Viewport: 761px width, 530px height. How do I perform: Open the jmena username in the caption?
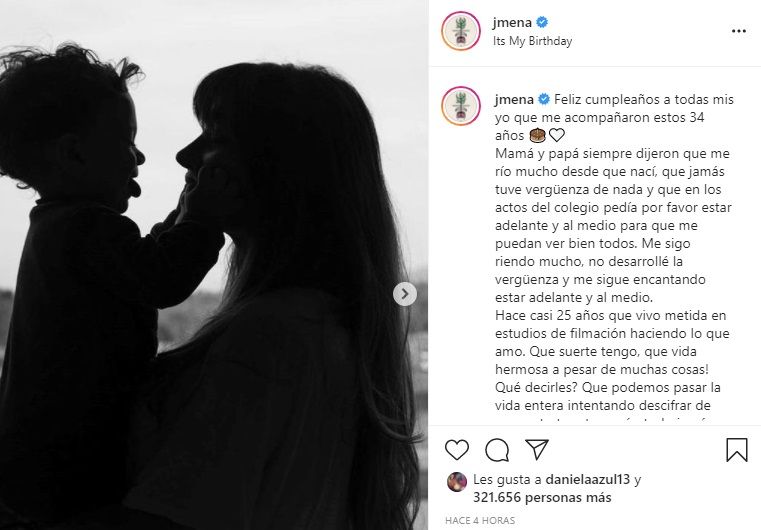(x=514, y=99)
